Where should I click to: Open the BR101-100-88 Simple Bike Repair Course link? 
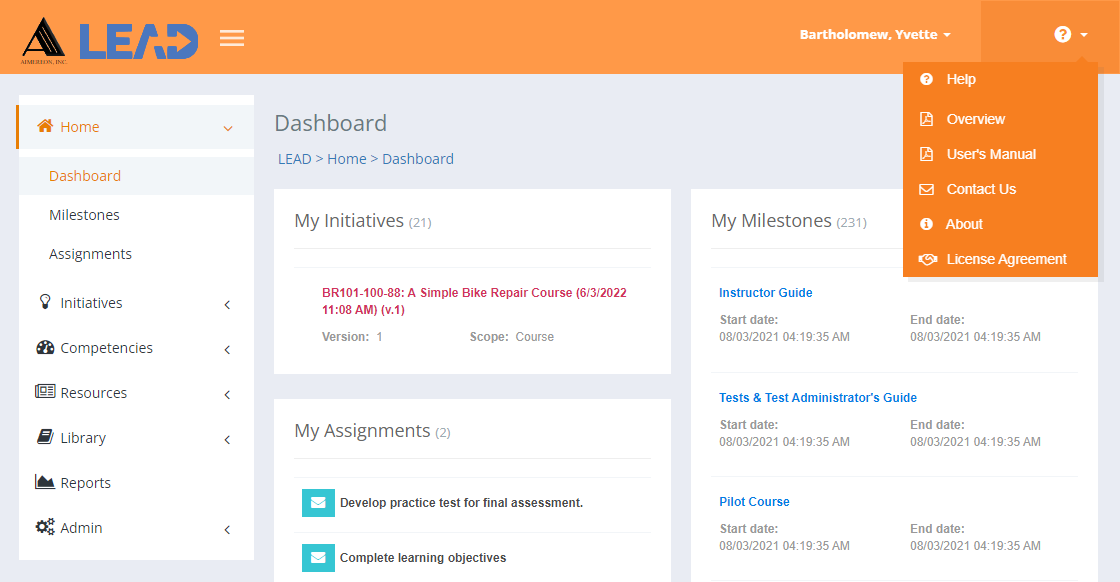tap(474, 301)
